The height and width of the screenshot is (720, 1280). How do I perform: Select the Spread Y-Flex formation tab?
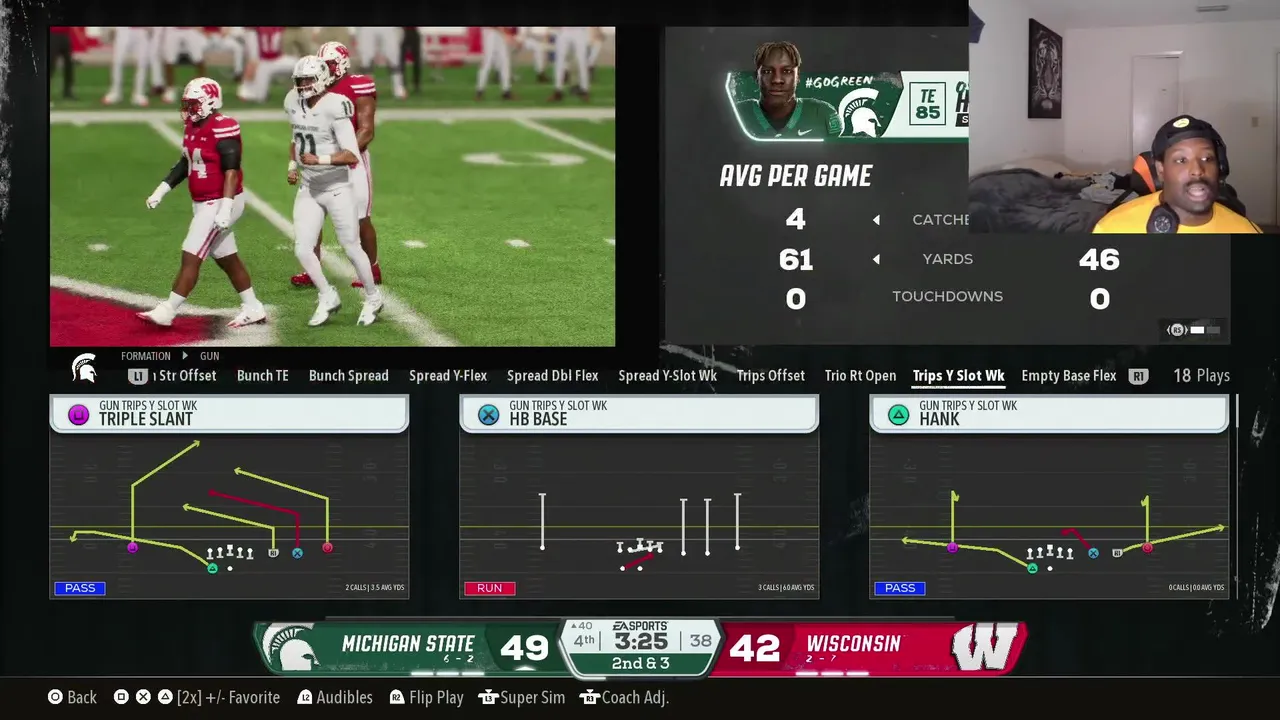(x=448, y=376)
